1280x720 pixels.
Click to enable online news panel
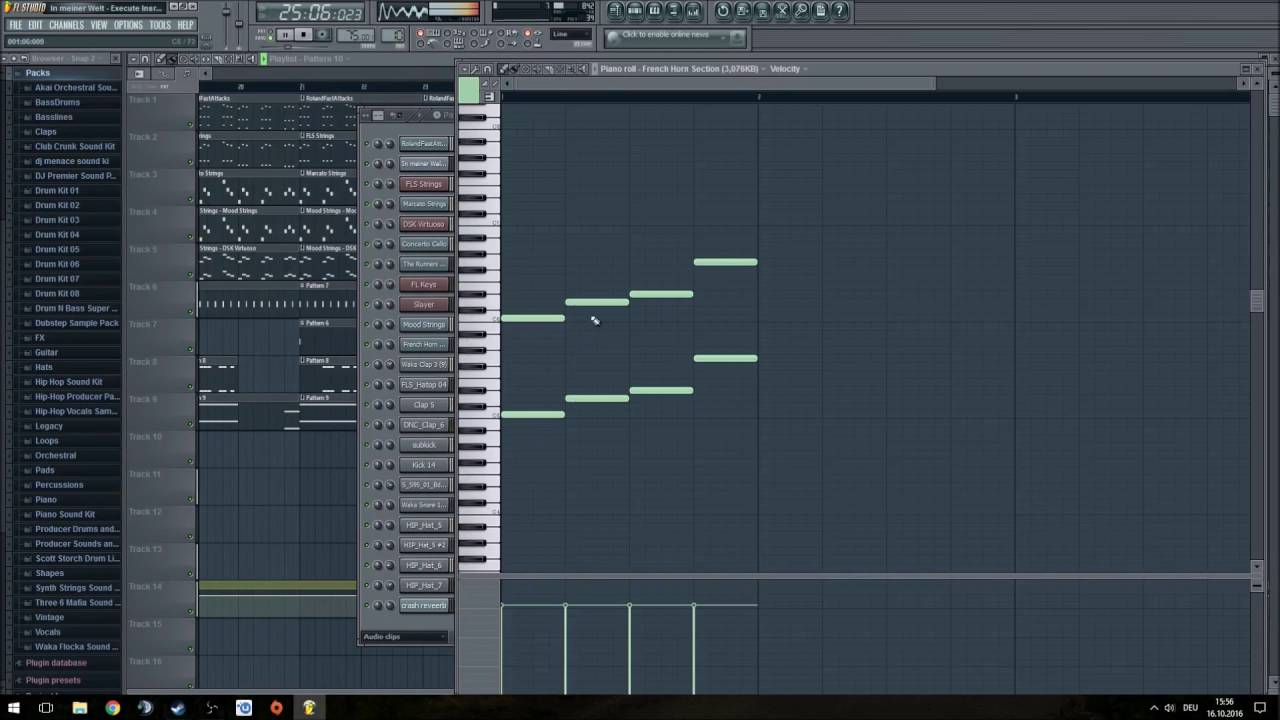point(675,37)
